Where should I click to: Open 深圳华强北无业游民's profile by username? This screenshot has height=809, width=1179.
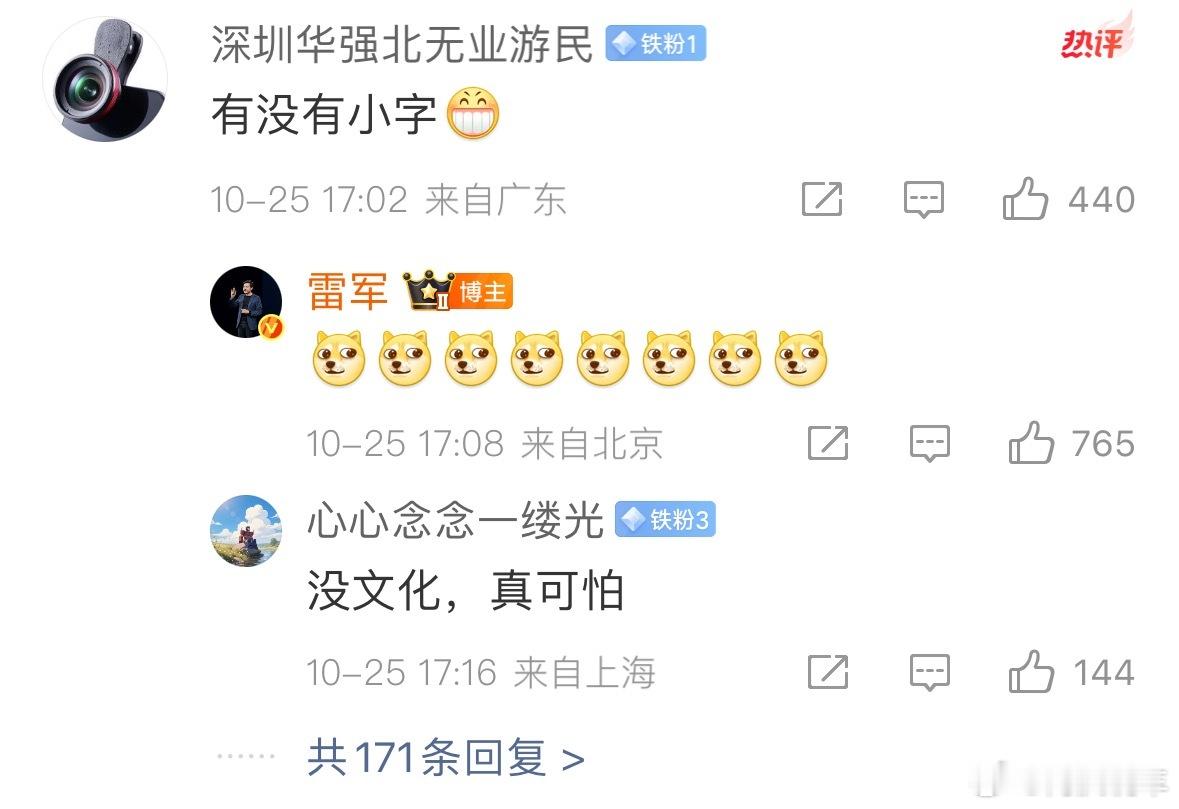coord(402,44)
